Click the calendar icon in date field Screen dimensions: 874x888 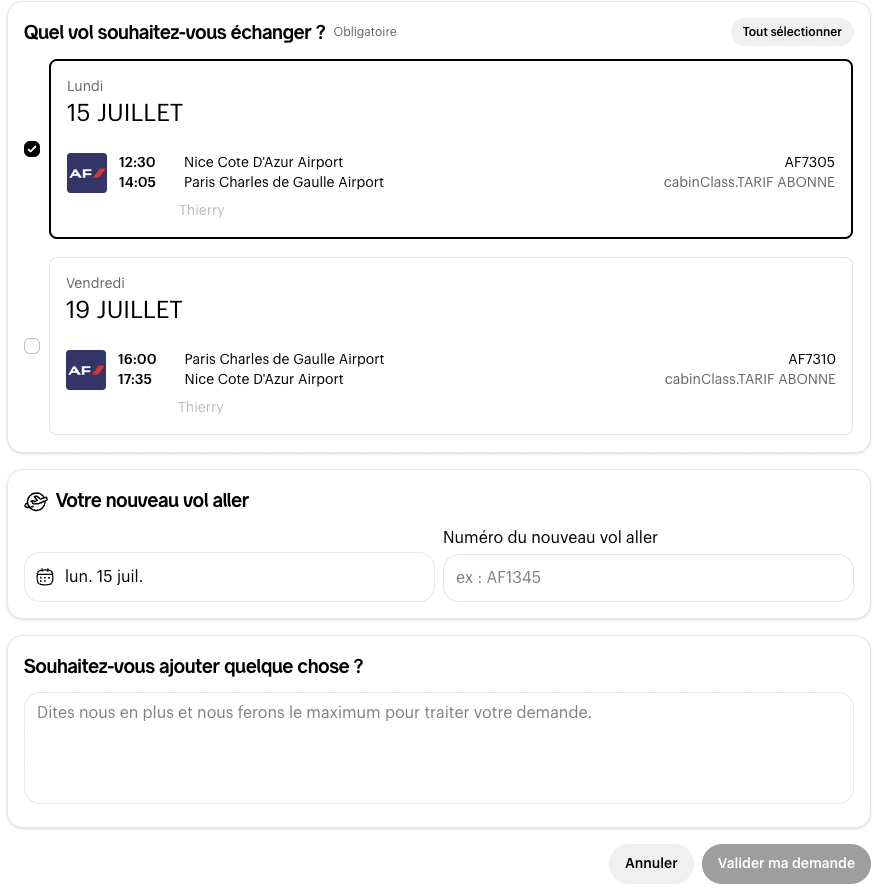point(44,577)
